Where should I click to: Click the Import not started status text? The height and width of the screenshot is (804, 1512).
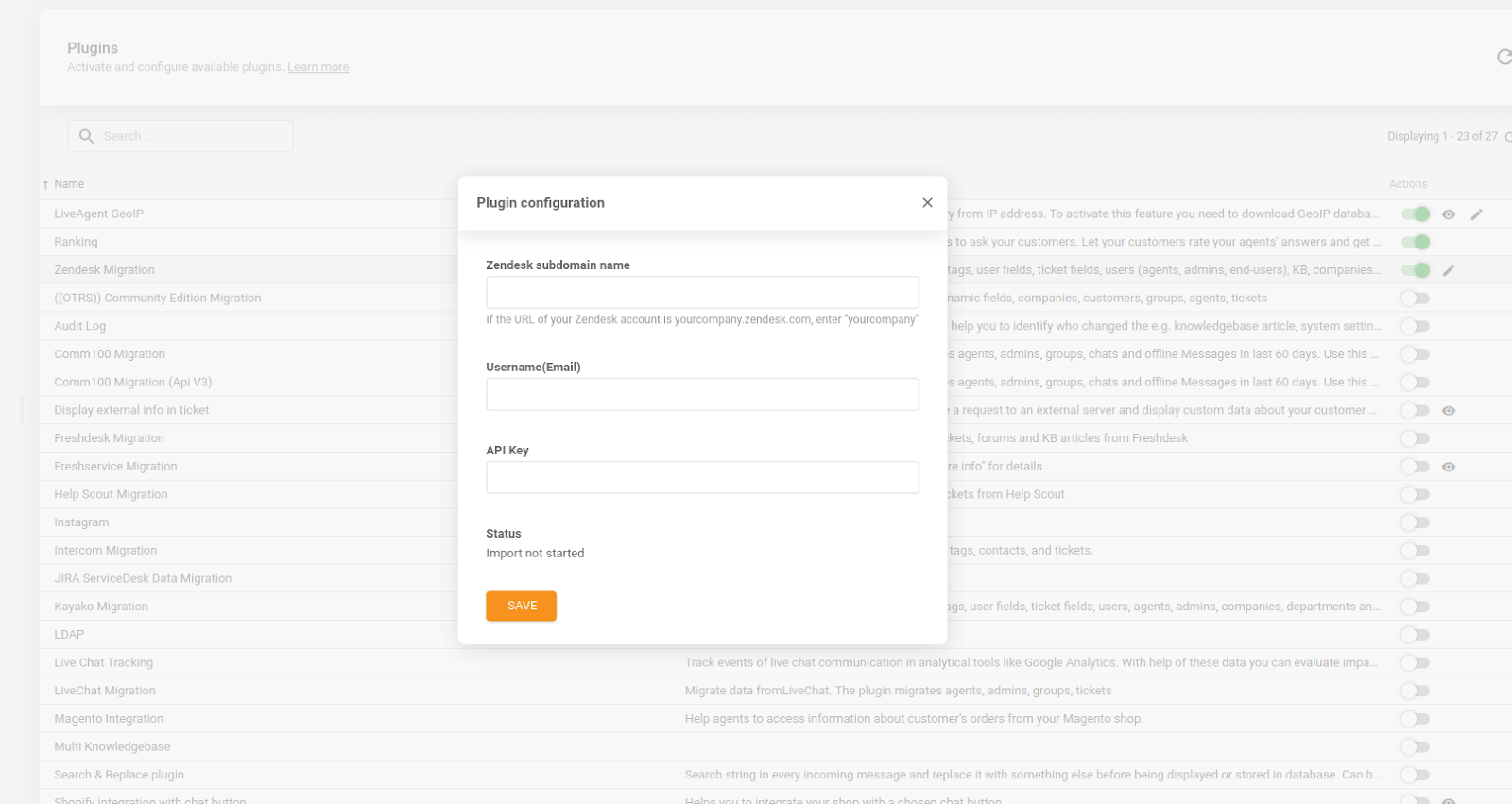pyautogui.click(x=535, y=554)
